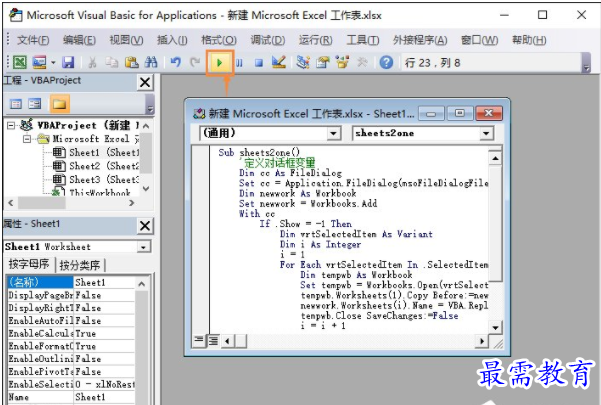This screenshot has height=405, width=601.
Task: Open Toolbox icon
Action: pos(362,62)
